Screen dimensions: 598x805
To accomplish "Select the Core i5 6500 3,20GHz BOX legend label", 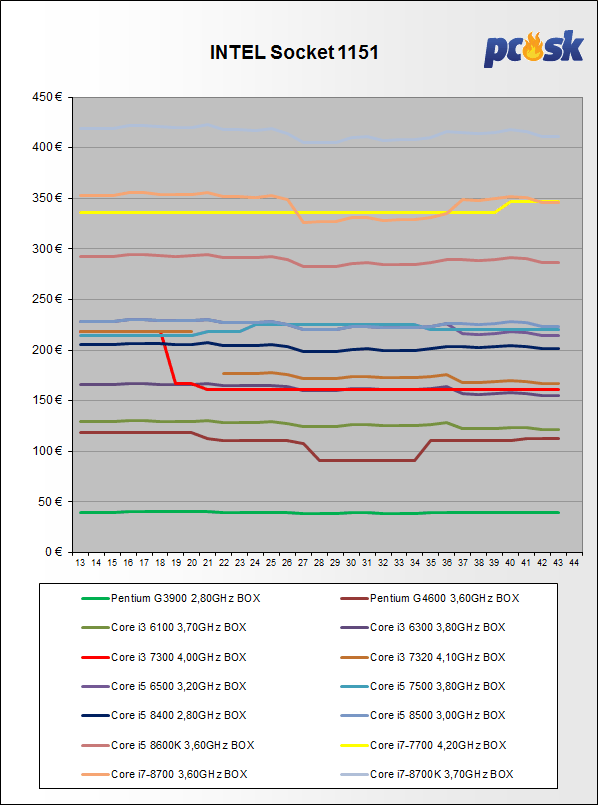I will pyautogui.click(x=179, y=686).
